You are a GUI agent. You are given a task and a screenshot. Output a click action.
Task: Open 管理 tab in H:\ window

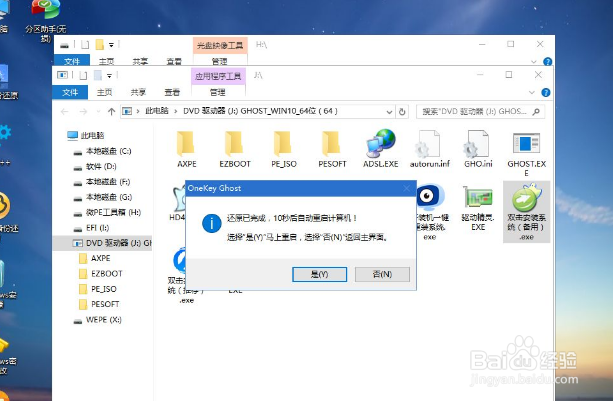pos(220,61)
